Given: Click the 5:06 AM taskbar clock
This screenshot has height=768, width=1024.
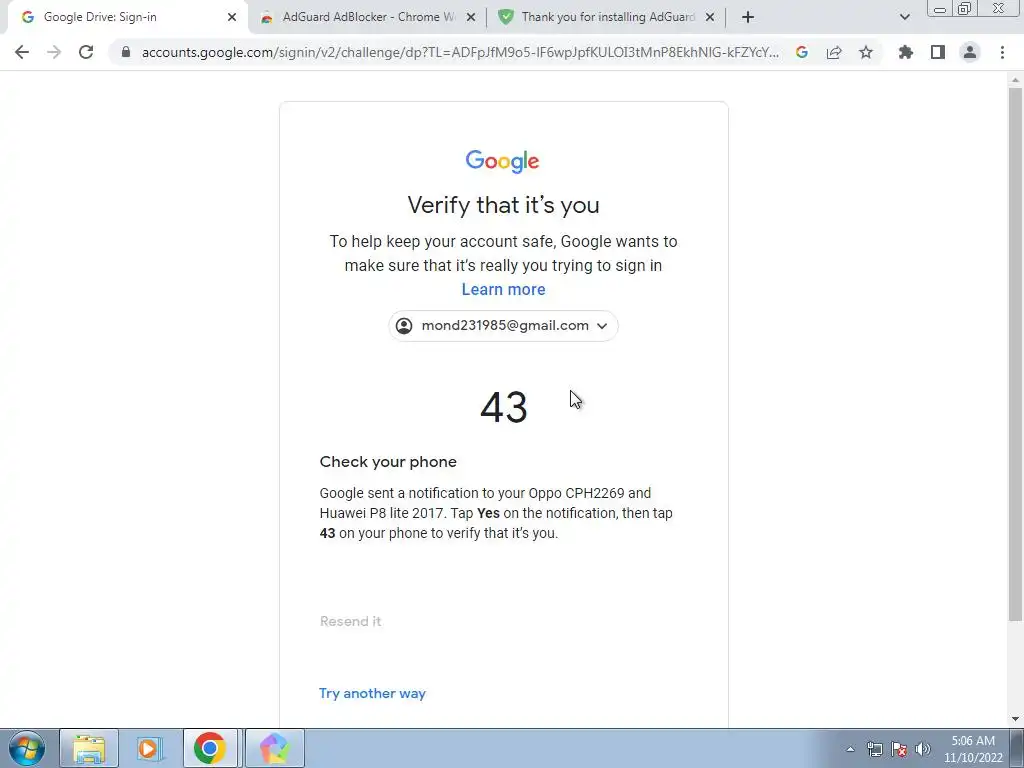Looking at the screenshot, I should click(x=973, y=749).
